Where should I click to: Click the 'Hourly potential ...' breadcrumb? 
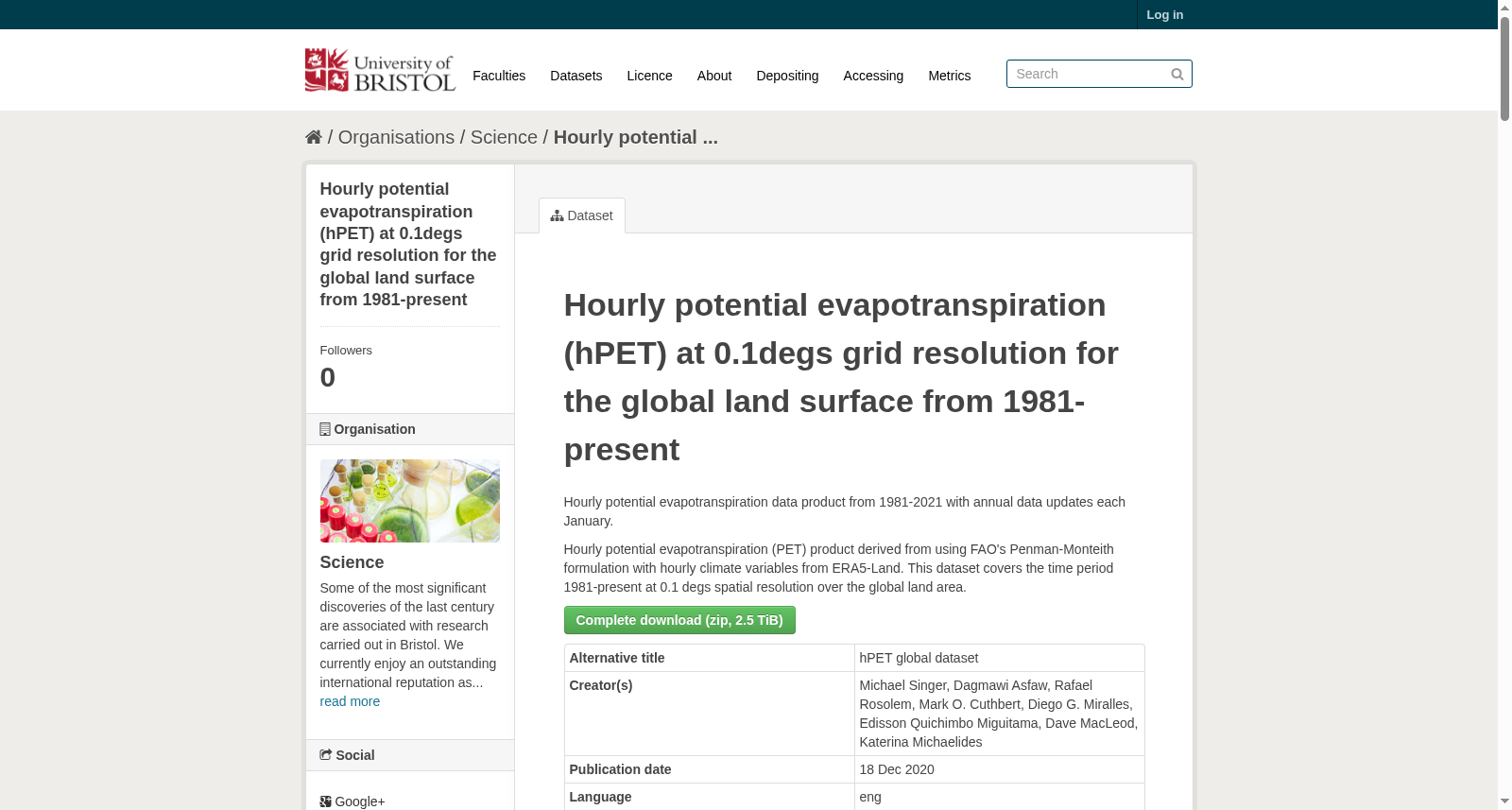click(636, 137)
